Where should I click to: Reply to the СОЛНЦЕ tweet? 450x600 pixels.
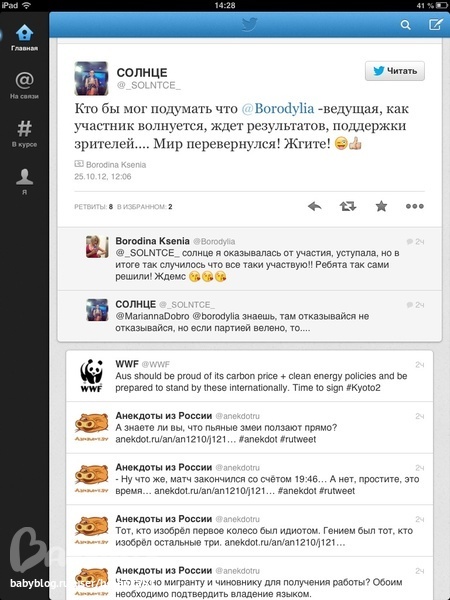(x=315, y=207)
